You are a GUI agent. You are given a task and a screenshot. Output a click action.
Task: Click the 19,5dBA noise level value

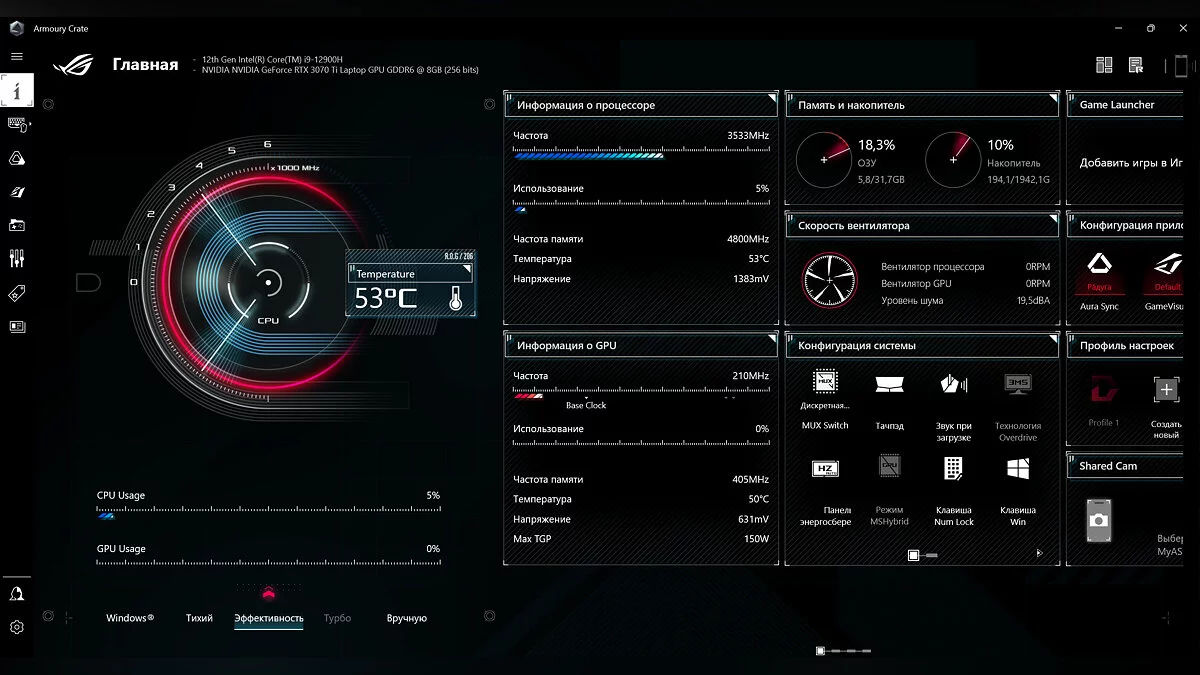pyautogui.click(x=1034, y=300)
